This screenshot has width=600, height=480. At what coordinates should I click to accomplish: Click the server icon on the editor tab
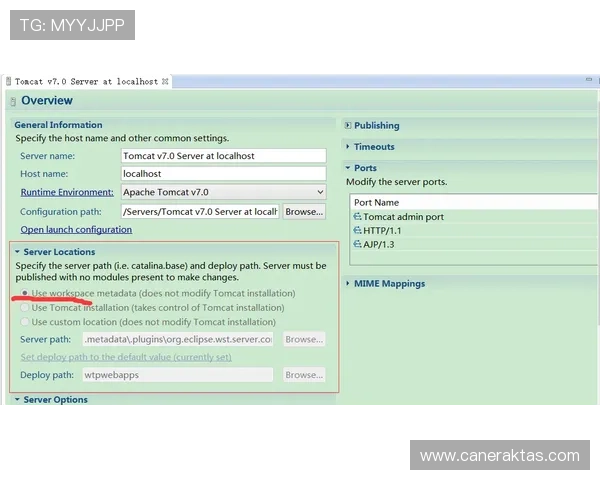(x=8, y=82)
